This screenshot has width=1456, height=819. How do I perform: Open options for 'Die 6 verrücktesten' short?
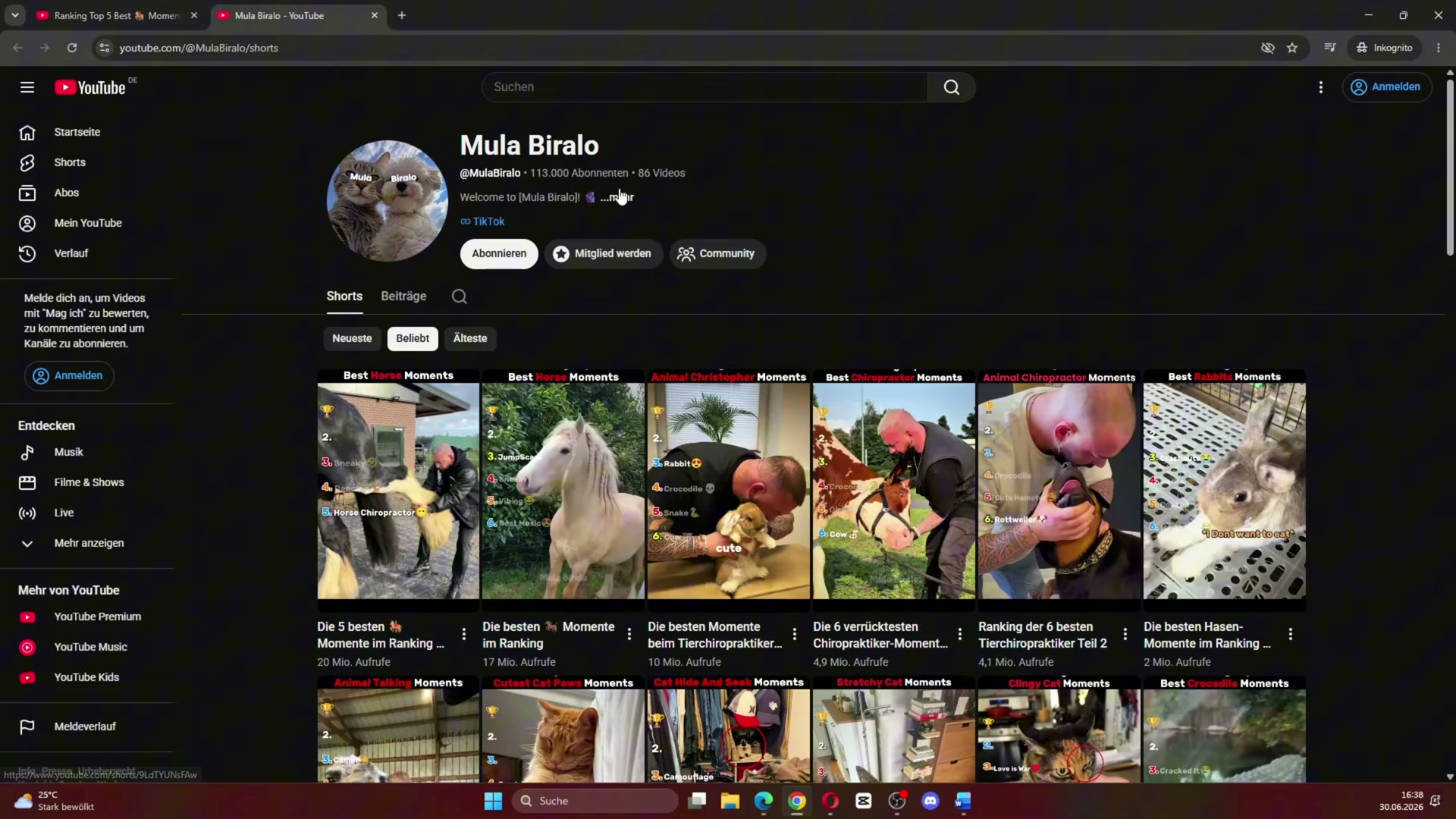coord(959,634)
